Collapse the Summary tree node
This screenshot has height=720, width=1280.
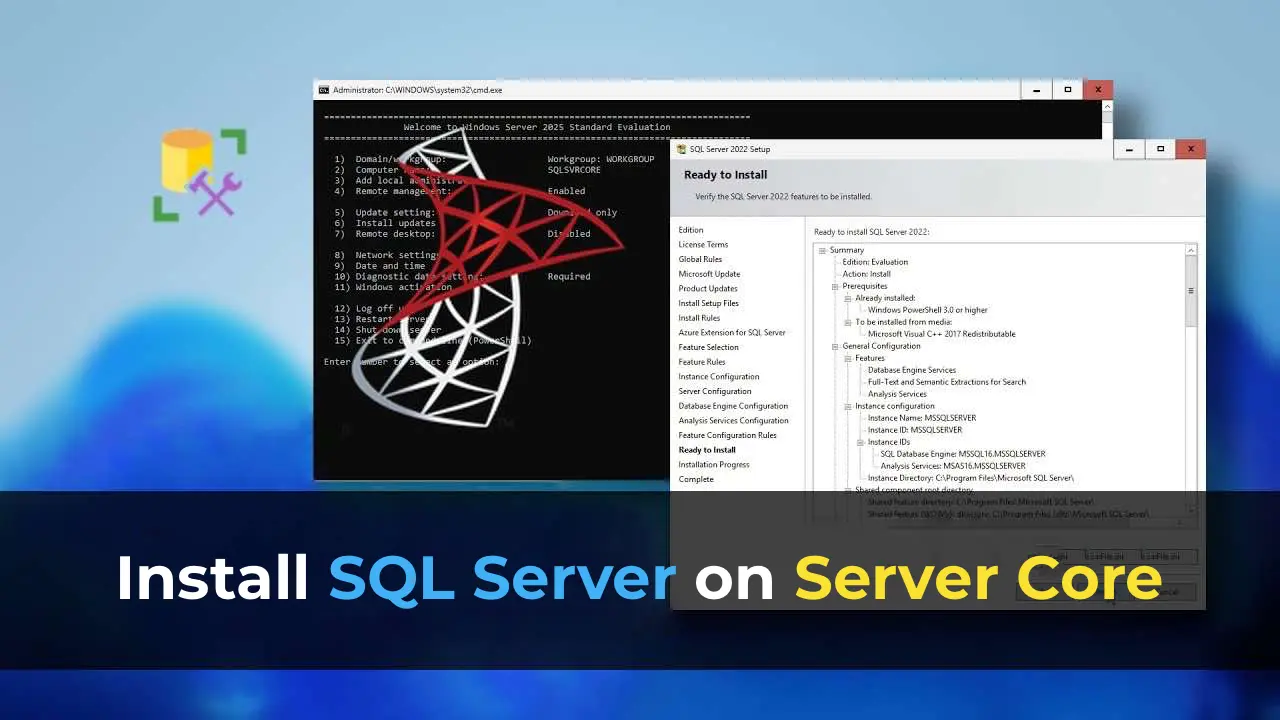tap(823, 250)
